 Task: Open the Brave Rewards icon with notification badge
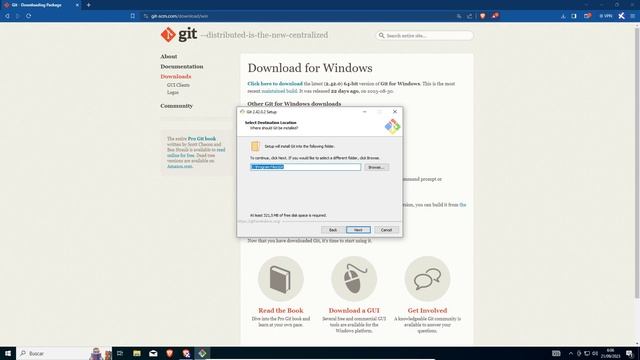(495, 16)
